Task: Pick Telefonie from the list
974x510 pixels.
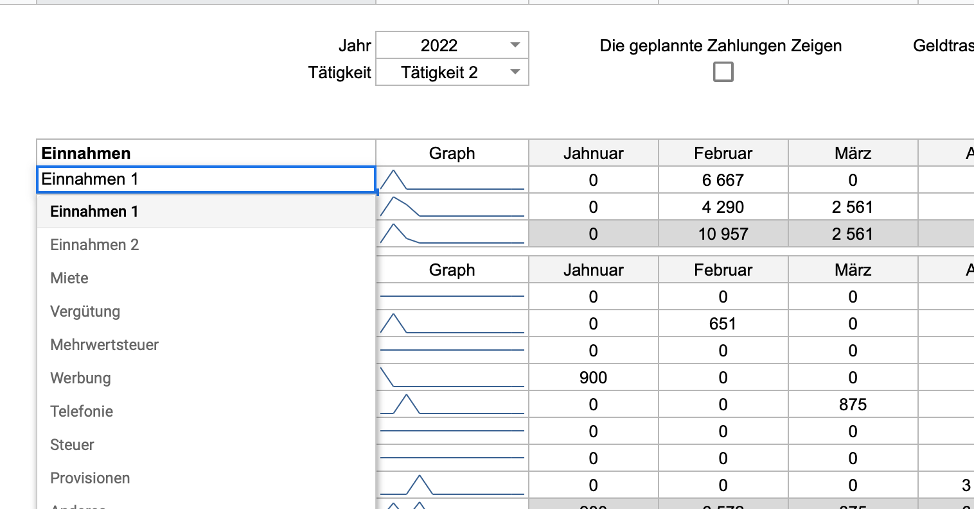Action: coord(82,411)
